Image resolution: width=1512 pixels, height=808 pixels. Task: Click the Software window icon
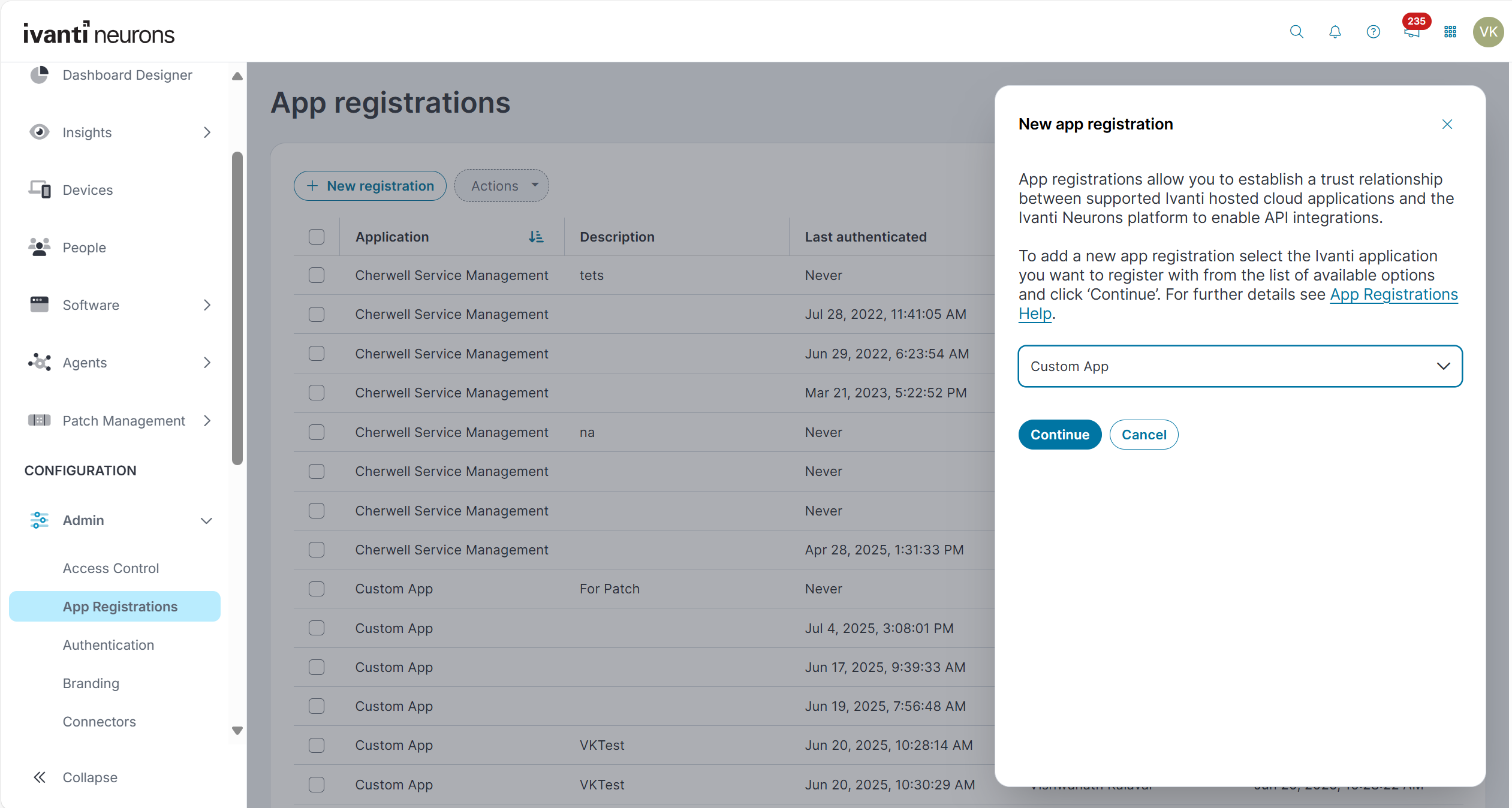(40, 304)
